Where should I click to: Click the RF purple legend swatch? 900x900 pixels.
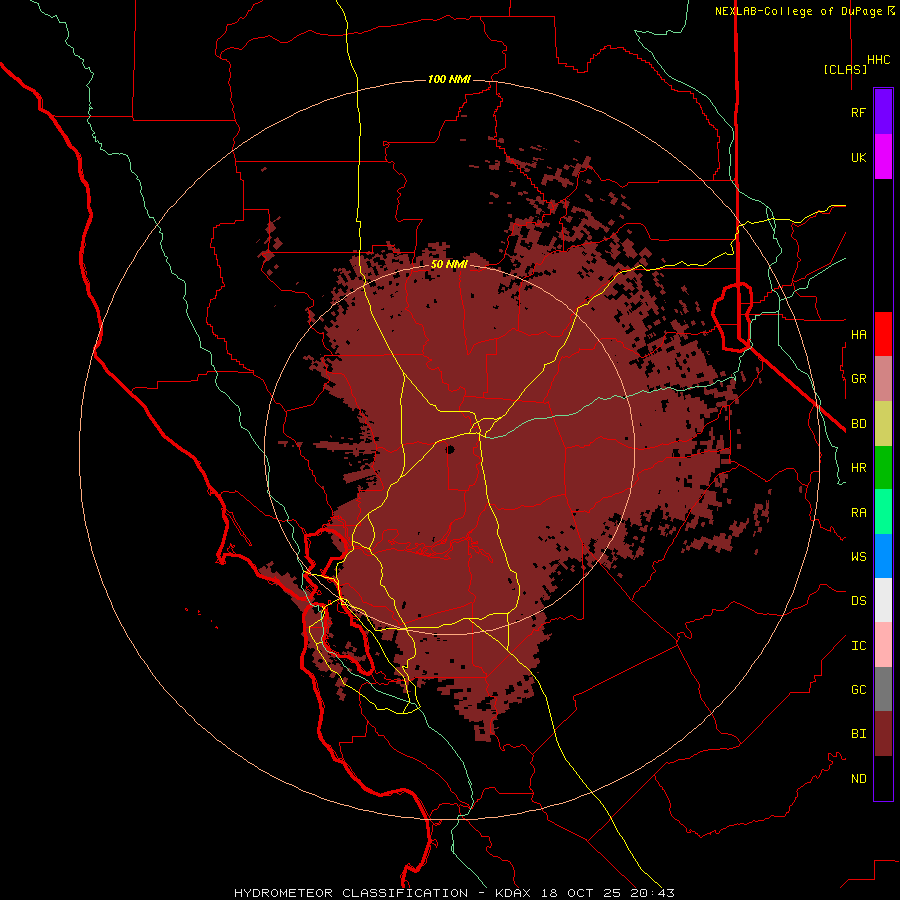tap(883, 112)
